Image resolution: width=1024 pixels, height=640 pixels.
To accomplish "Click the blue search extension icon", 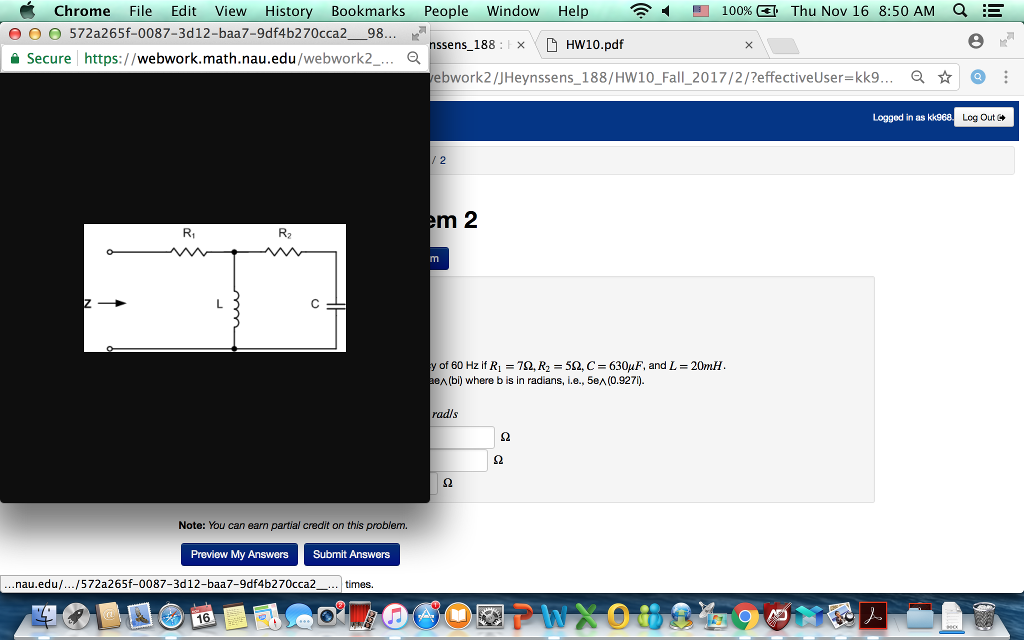I will click(979, 77).
